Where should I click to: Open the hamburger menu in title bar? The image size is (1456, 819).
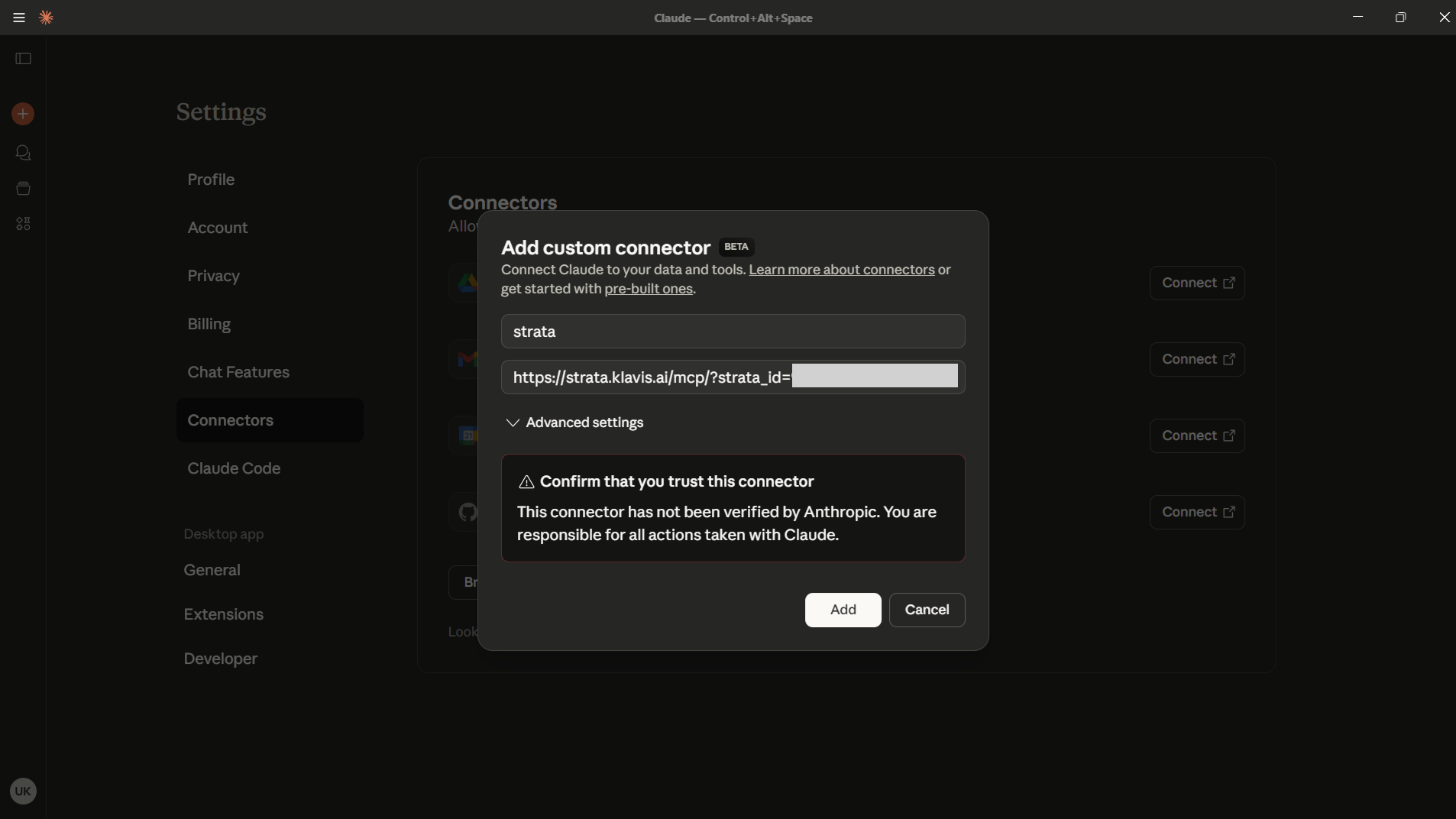click(x=19, y=18)
